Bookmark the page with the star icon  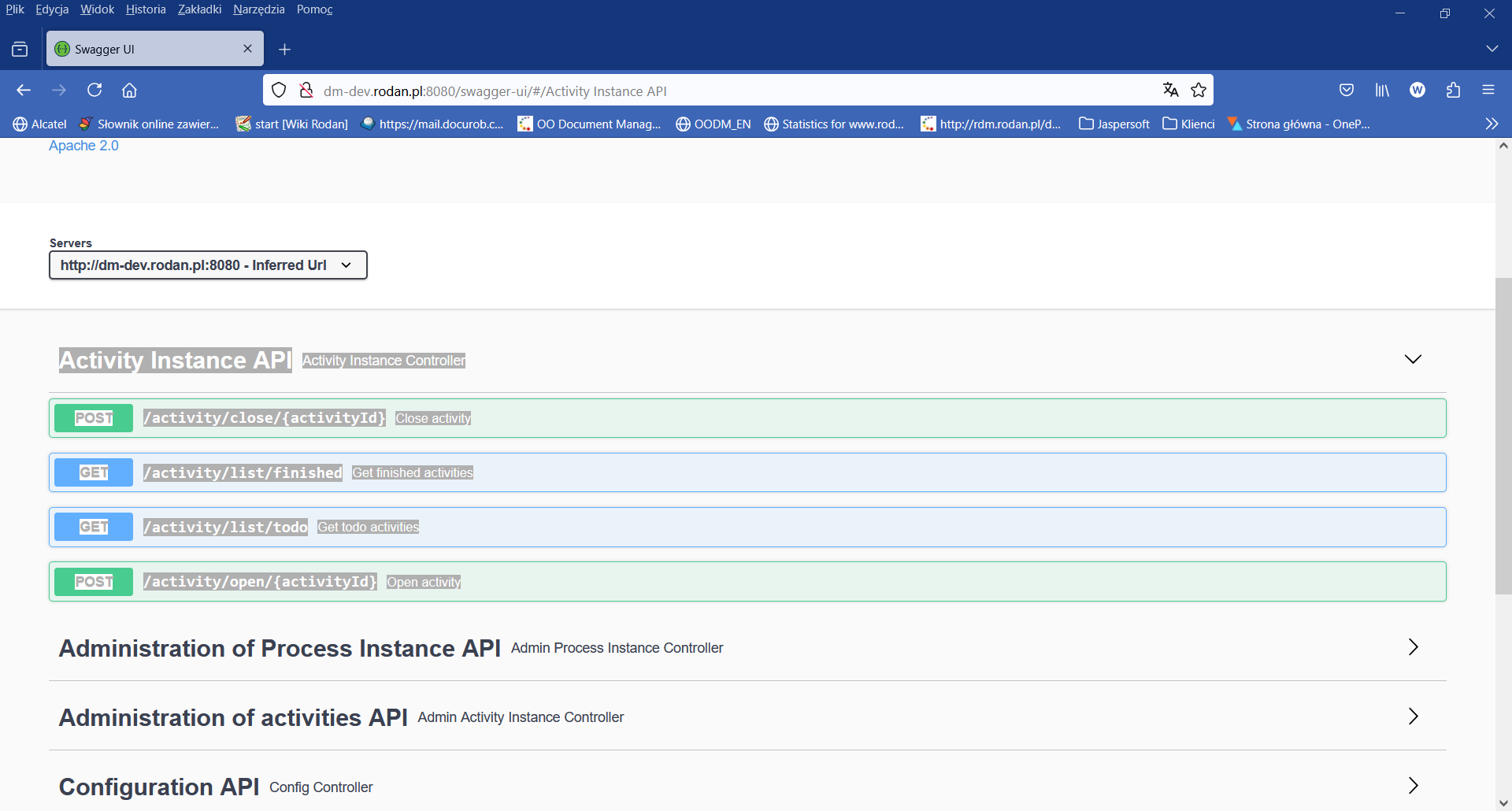click(1199, 90)
